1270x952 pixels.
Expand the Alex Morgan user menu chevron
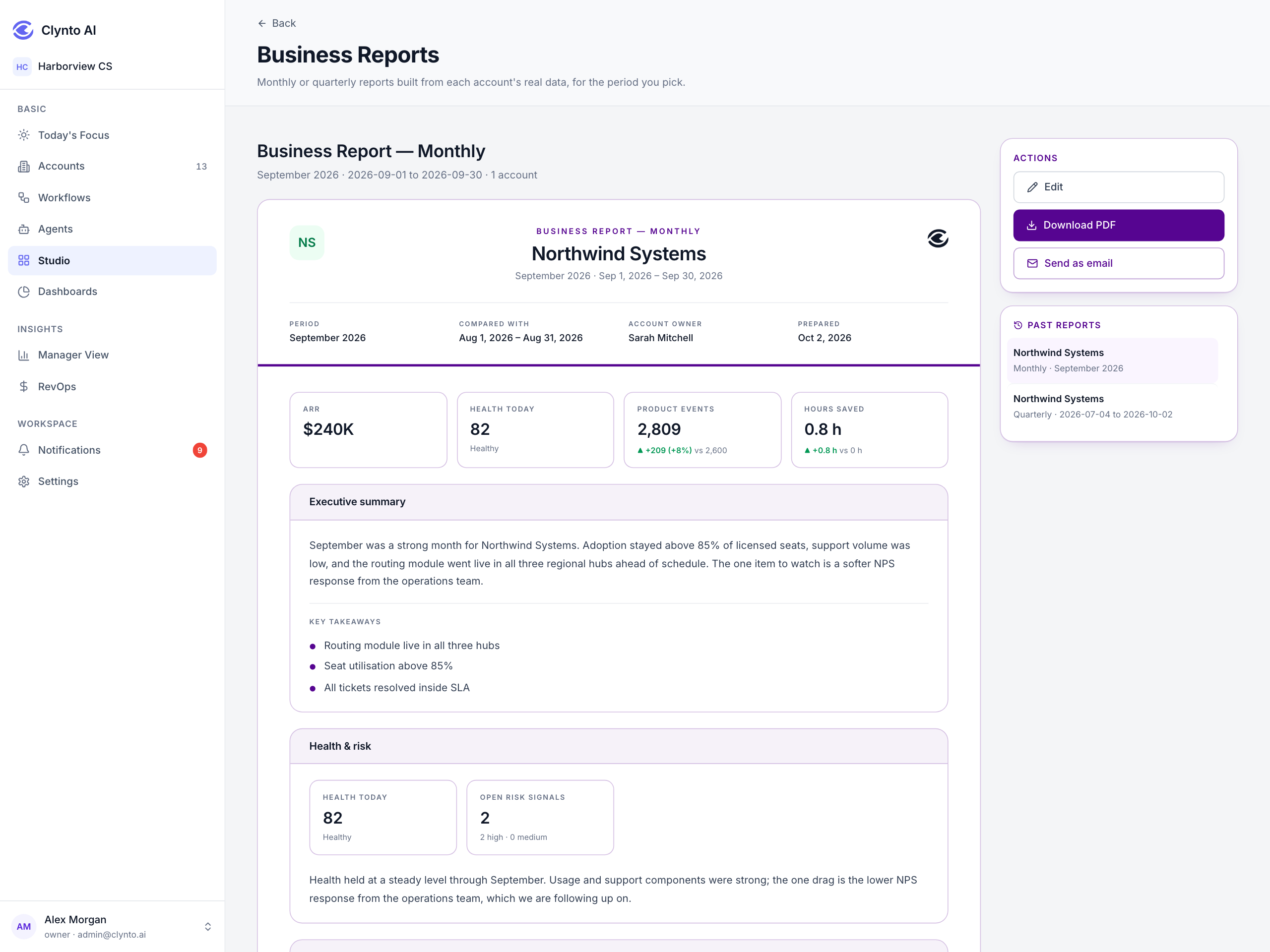pos(208,927)
